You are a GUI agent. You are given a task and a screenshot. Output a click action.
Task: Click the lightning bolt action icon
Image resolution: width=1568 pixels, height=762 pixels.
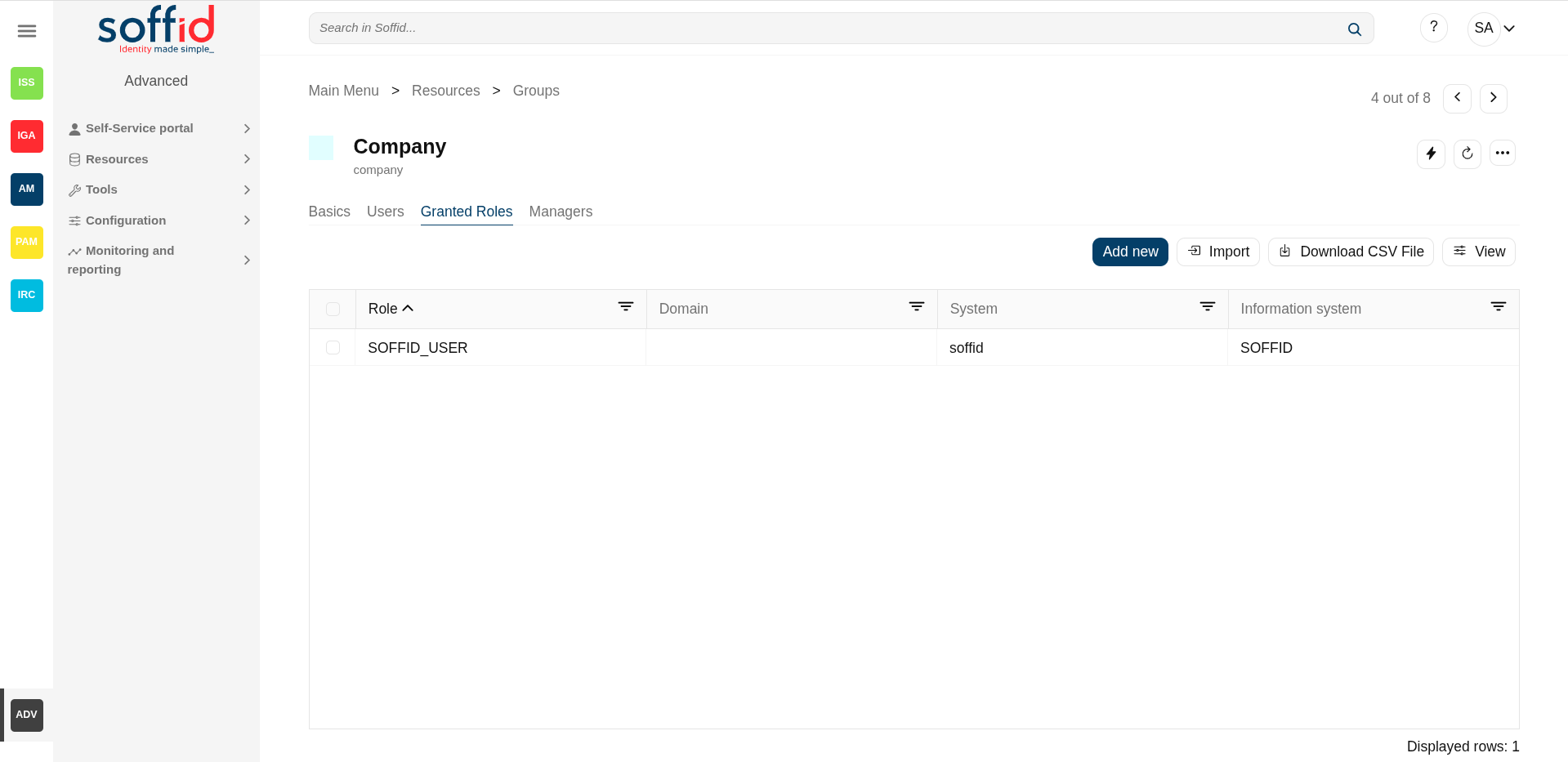(x=1431, y=154)
